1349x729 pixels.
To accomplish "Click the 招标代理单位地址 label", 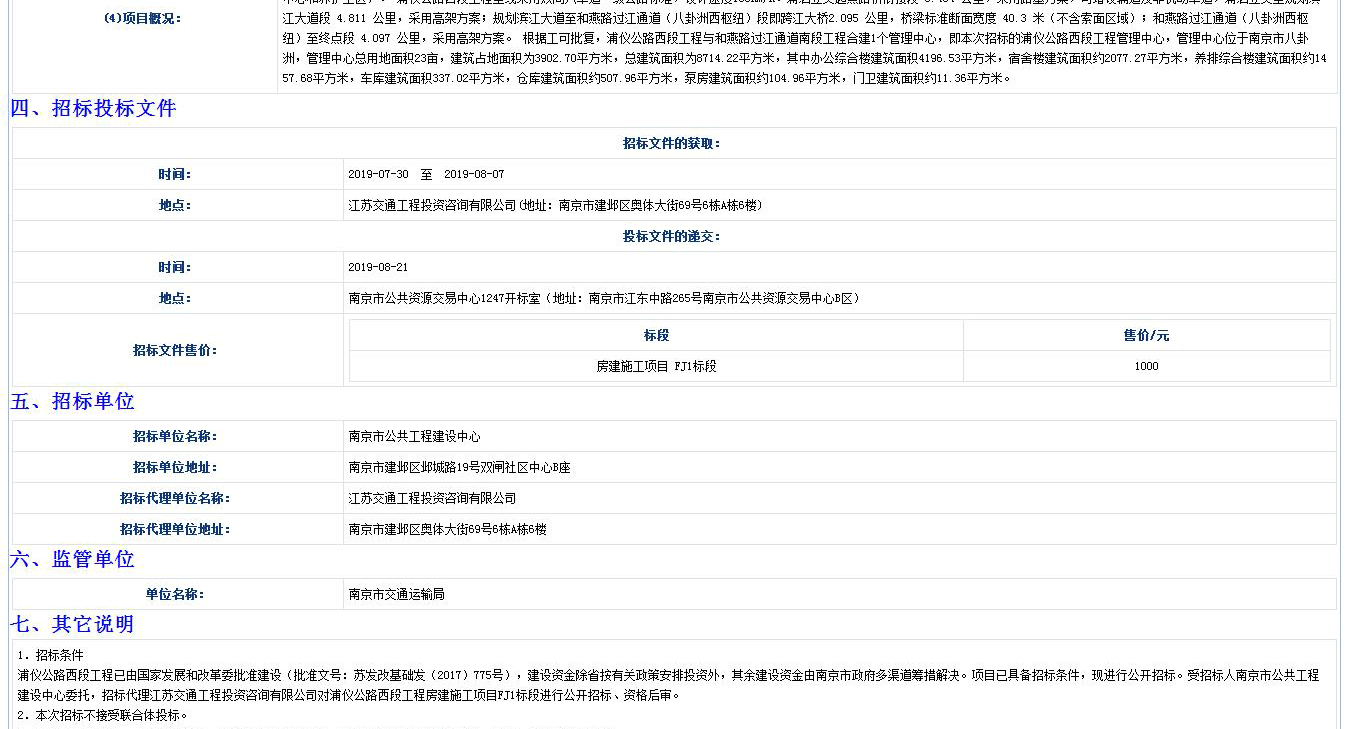I will 175,529.
